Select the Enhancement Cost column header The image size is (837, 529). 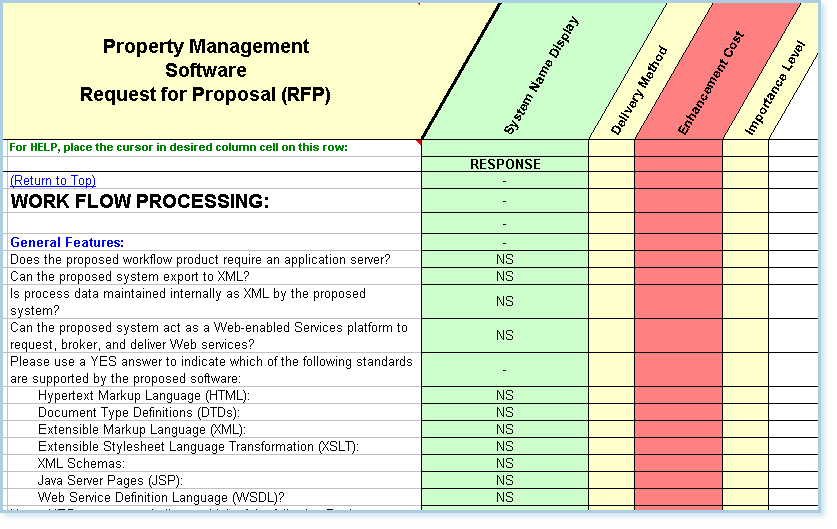pos(710,83)
